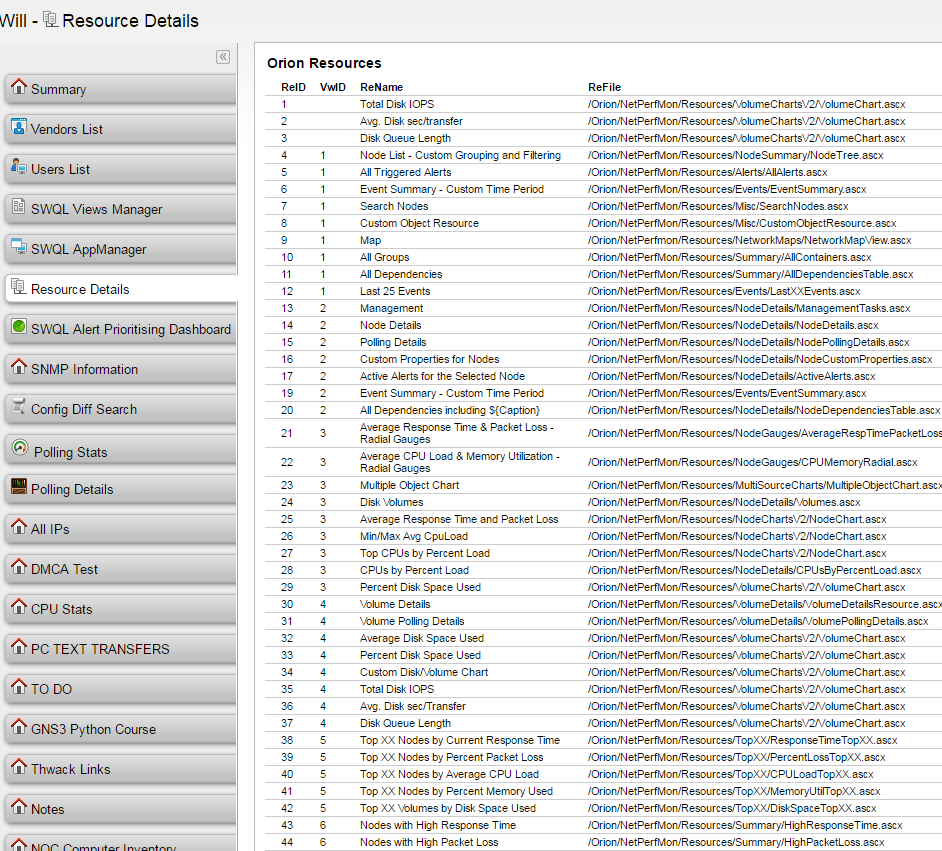Open SWQL Alert Prioritising Dashboard tab
The height and width of the screenshot is (851, 942).
121,329
